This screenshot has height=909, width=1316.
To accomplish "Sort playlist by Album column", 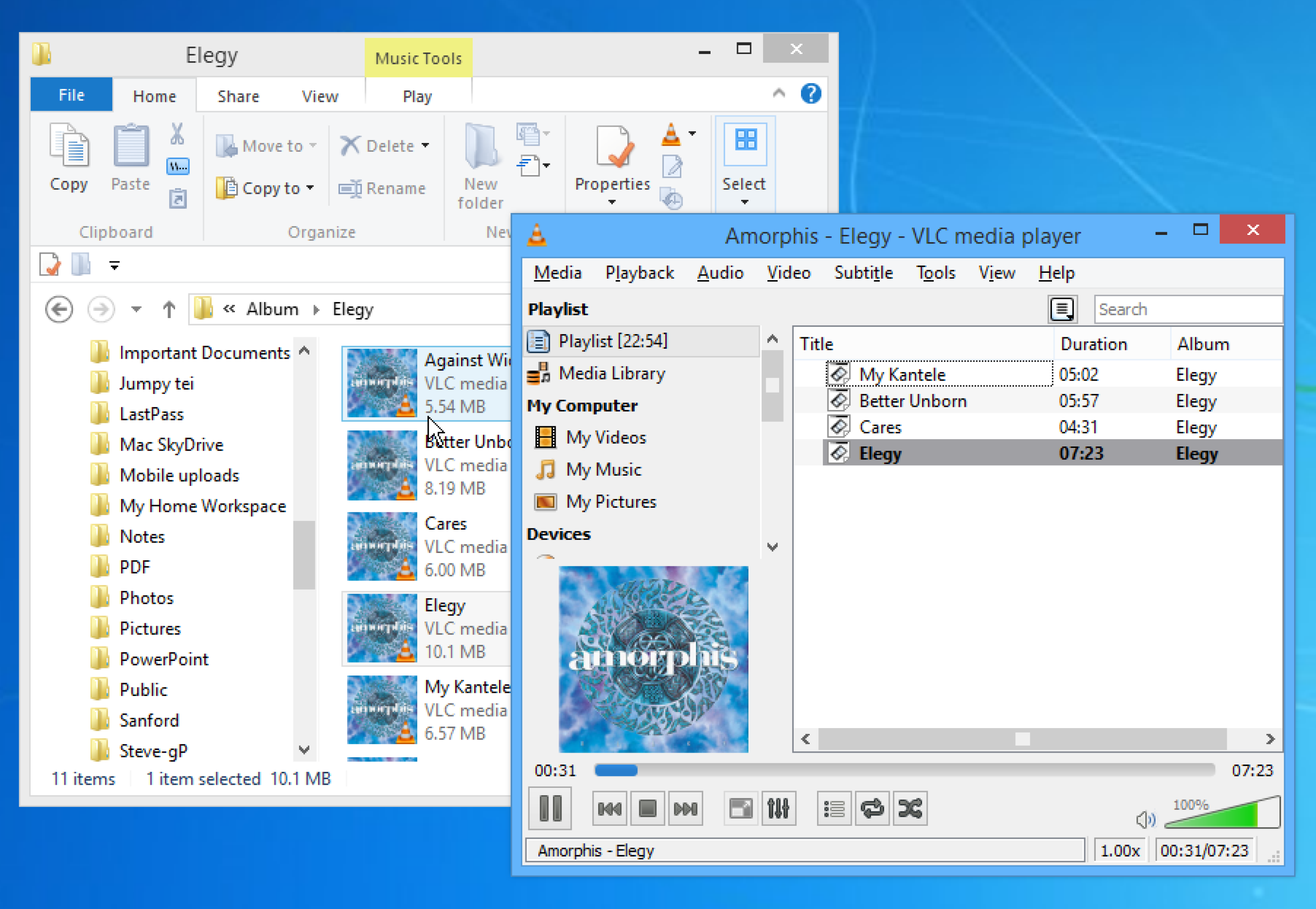I will click(1226, 344).
